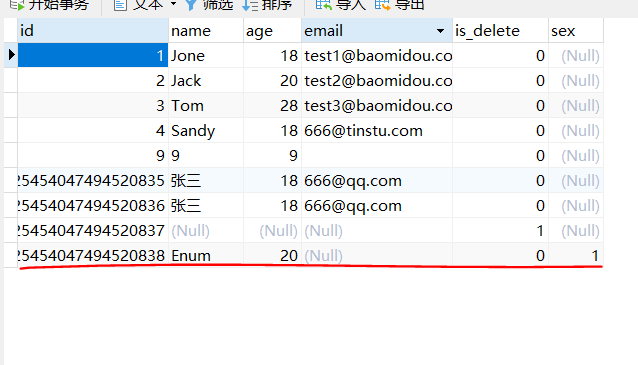This screenshot has height=365, width=638.
Task: Click the age column header
Action: [x=272, y=31]
